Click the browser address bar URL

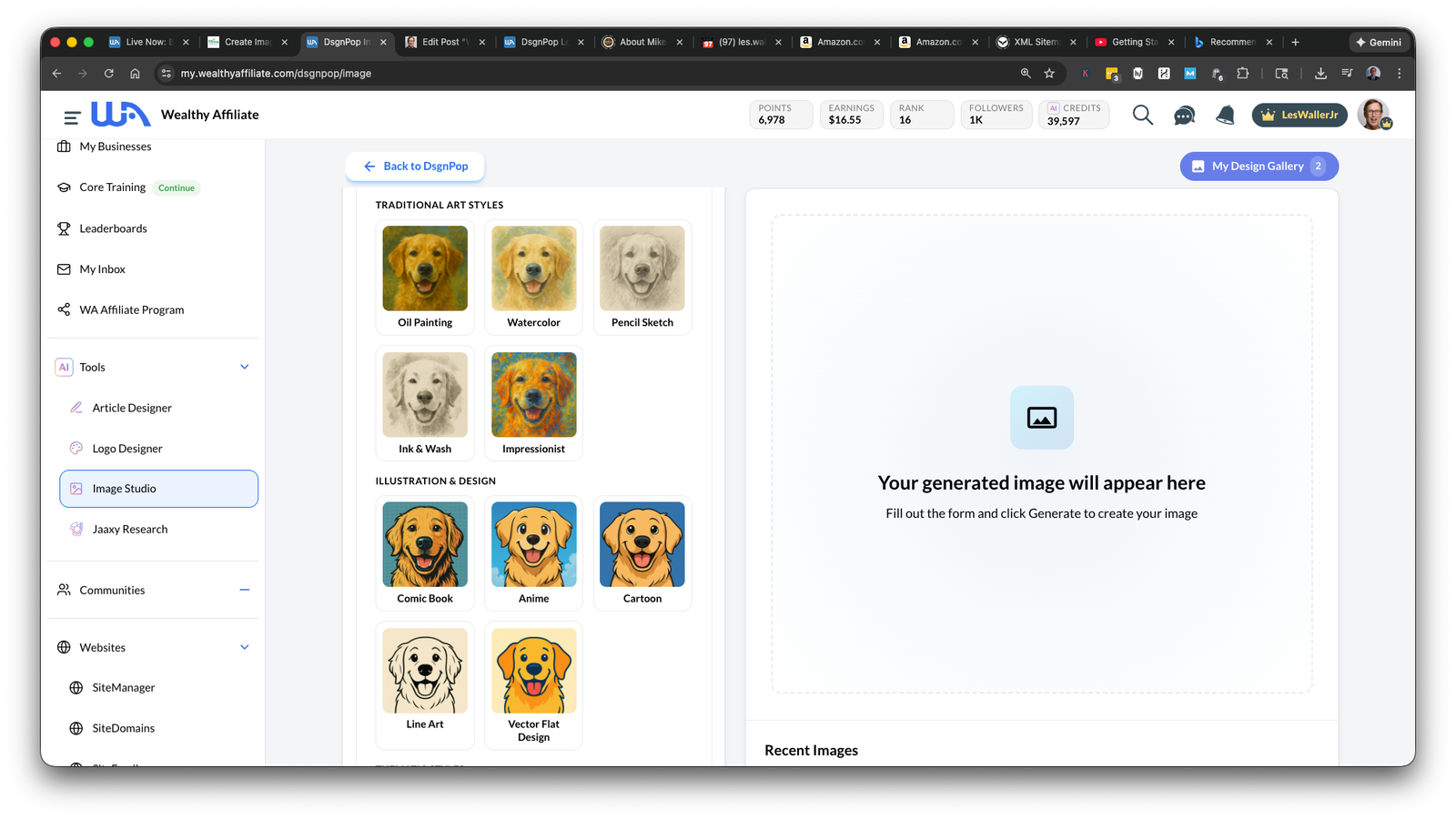[276, 74]
